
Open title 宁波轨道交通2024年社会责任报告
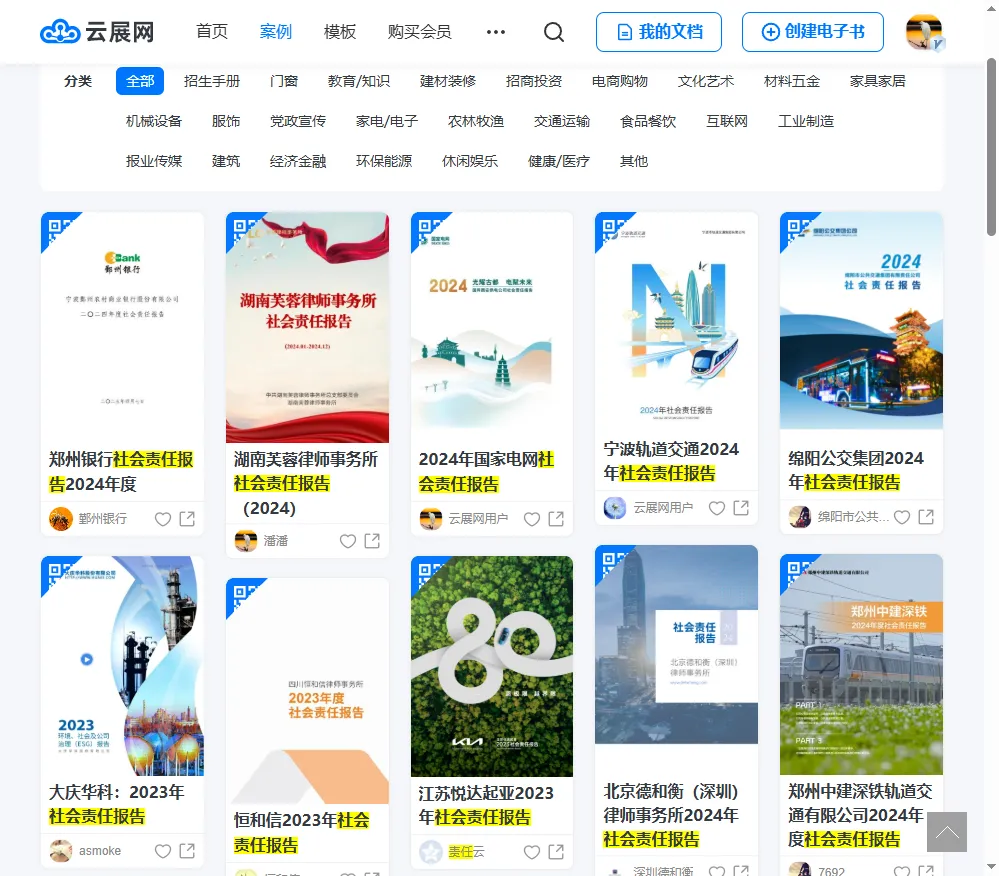click(x=671, y=461)
